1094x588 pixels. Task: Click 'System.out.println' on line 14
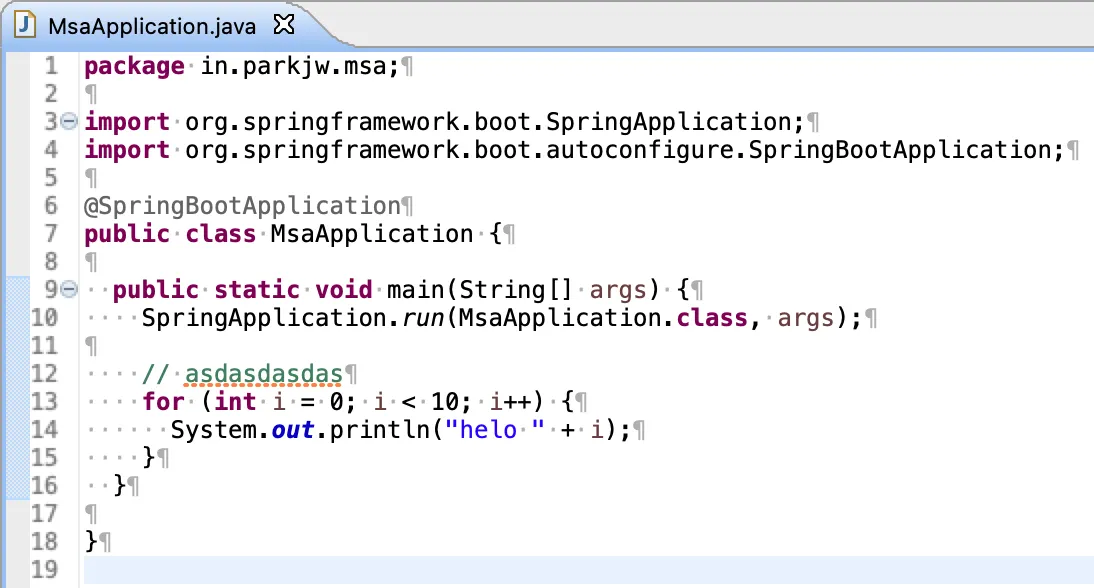[x=300, y=430]
